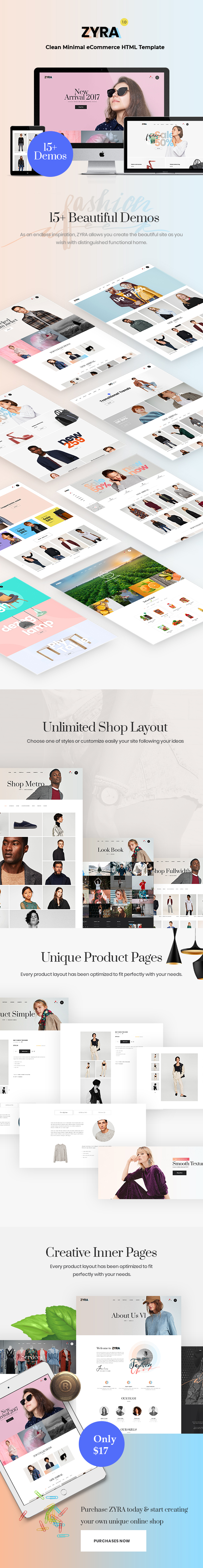Image resolution: width=203 pixels, height=1568 pixels.
Task: Click the blue 15+ Demos circle badge
Action: (x=50, y=153)
